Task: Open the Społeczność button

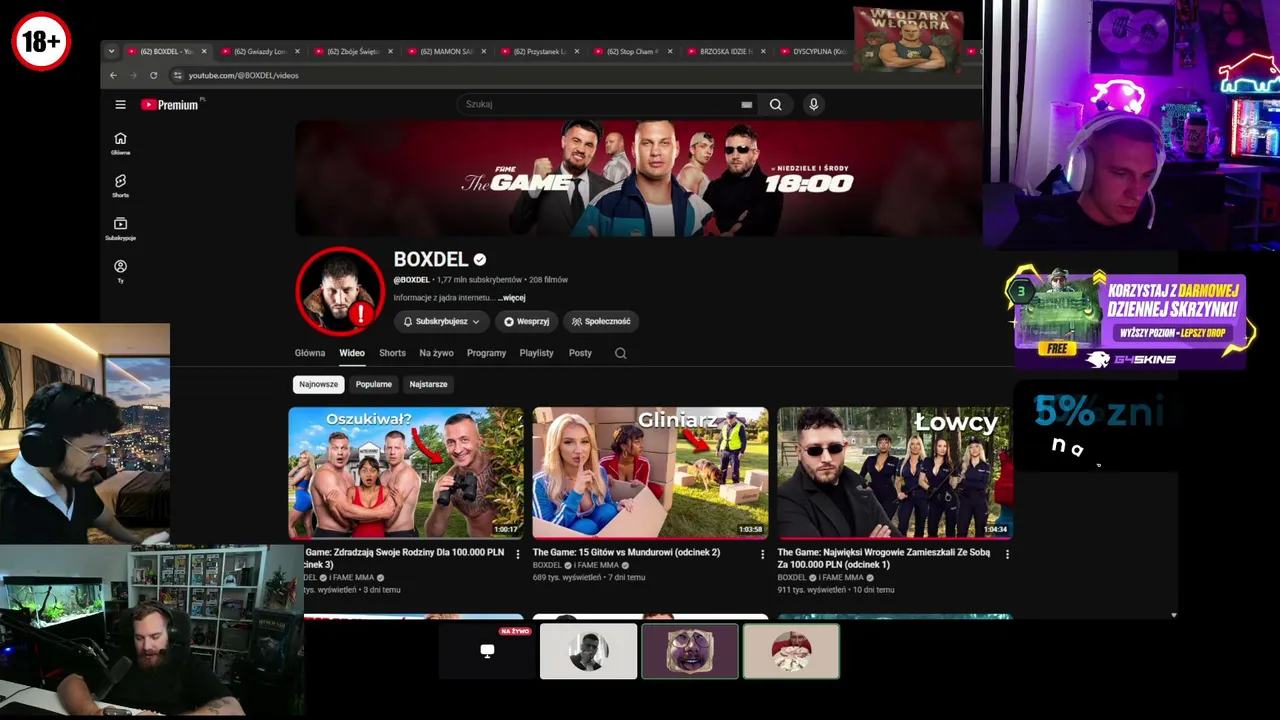Action: click(x=601, y=321)
